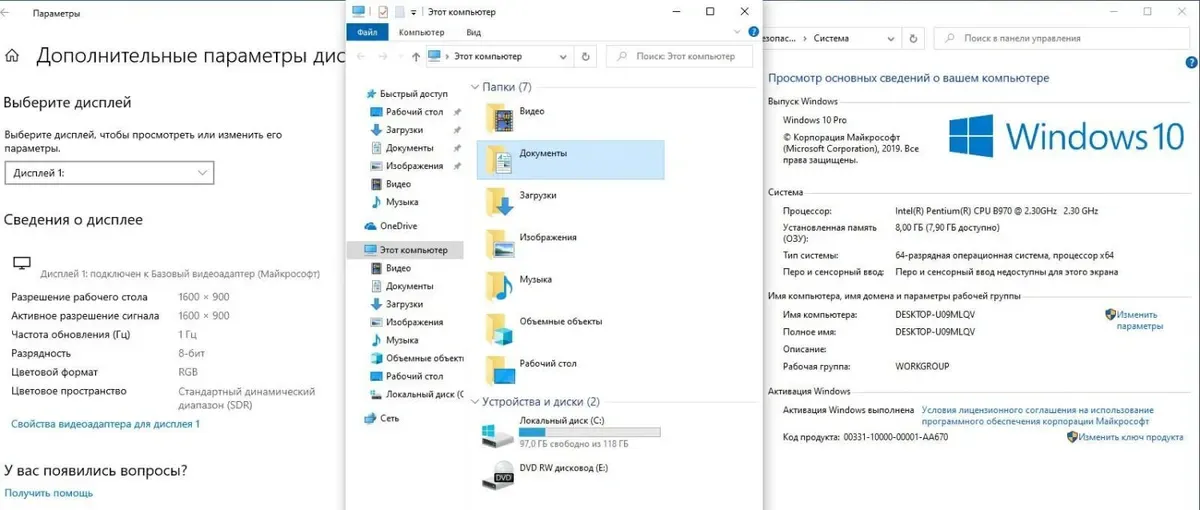Open the 'Файл' menu tab
Viewport: 1200px width, 510px height.
pyautogui.click(x=366, y=32)
